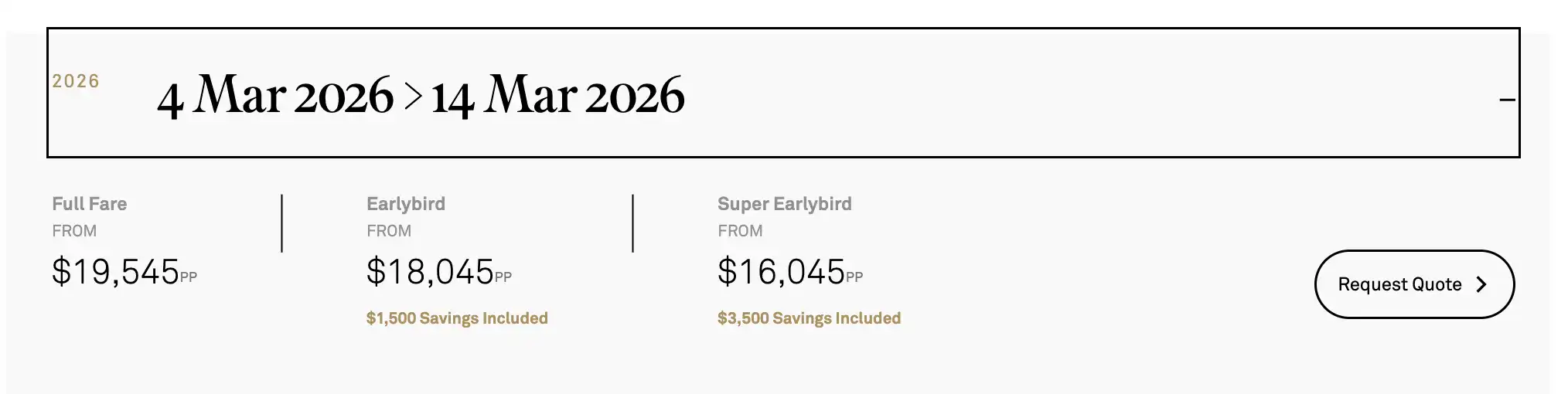Image resolution: width=1568 pixels, height=394 pixels.
Task: Click the gold 2026 year label
Action: (x=76, y=81)
